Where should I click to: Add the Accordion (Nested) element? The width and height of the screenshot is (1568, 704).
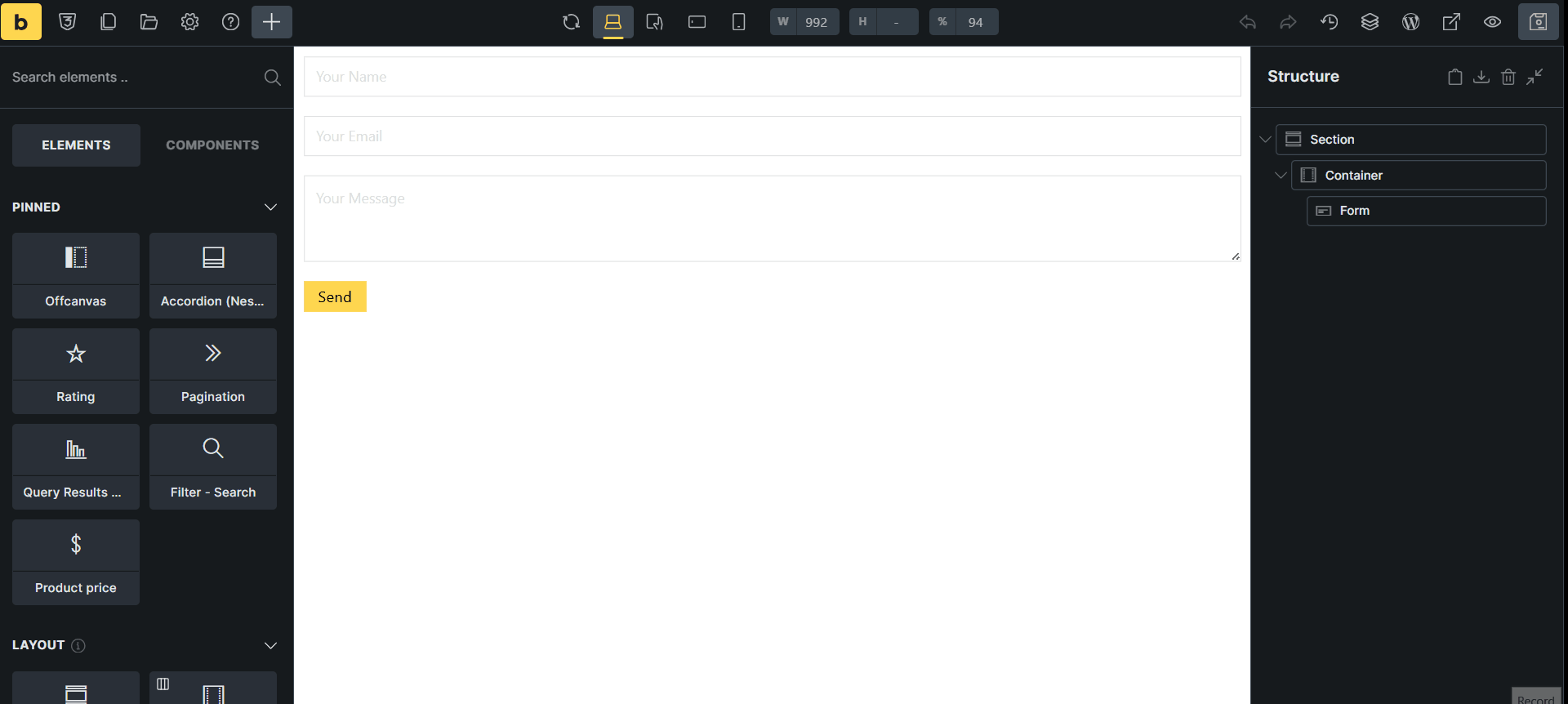(213, 275)
